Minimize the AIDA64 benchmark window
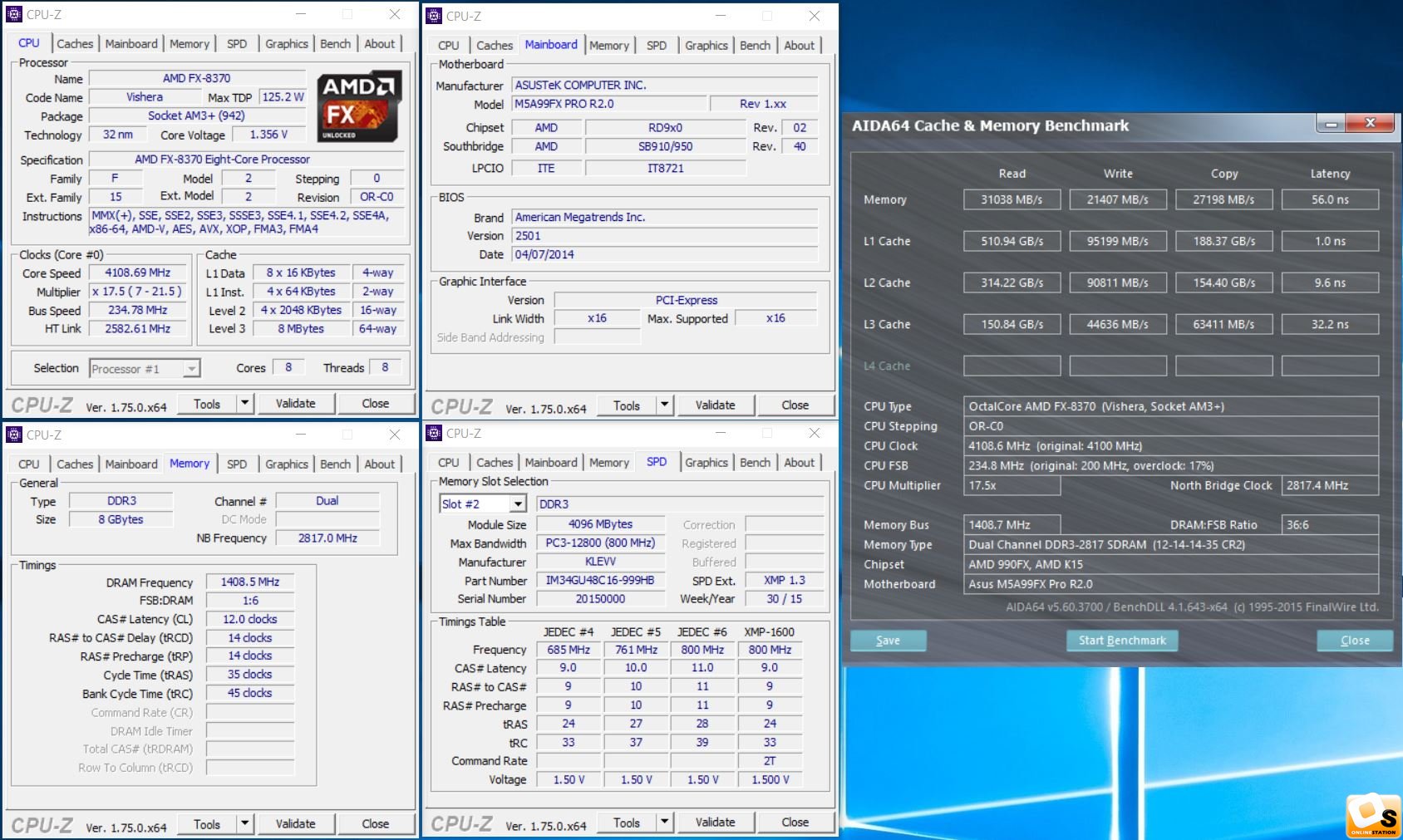 point(1331,124)
